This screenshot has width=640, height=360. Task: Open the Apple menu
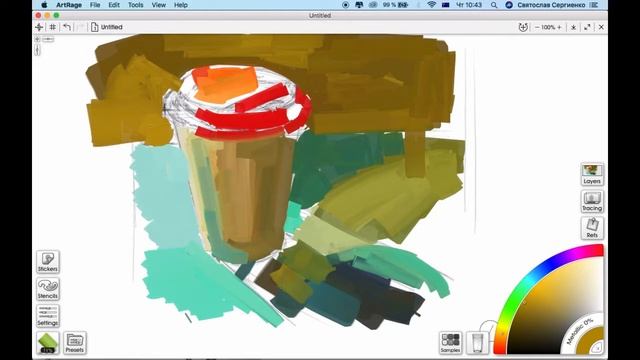[x=44, y=5]
